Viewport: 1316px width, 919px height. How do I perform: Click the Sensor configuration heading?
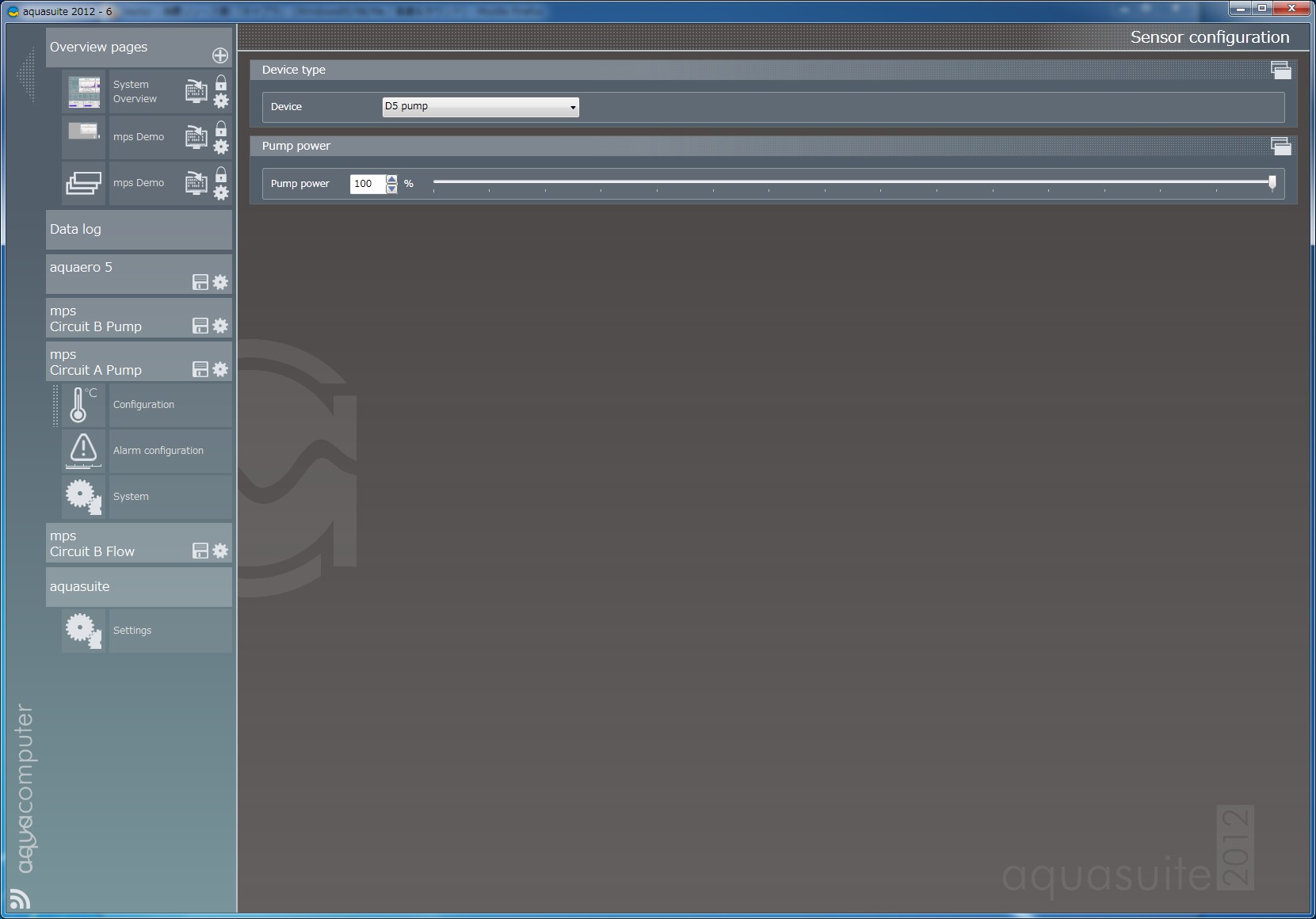click(x=1210, y=37)
